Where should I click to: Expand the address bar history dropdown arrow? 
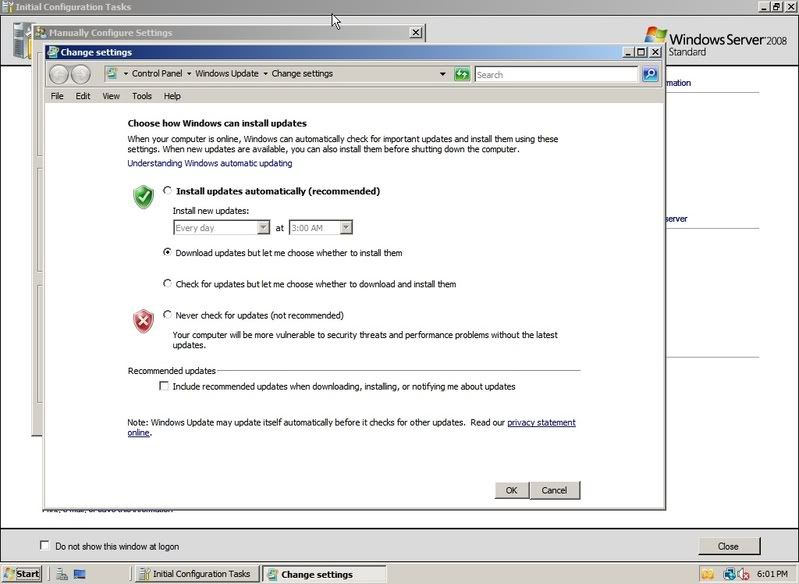442,74
